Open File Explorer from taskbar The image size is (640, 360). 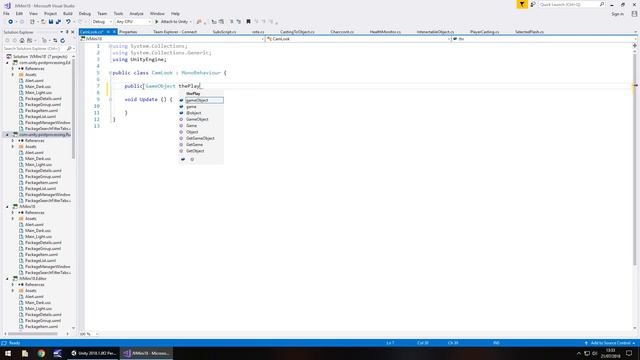pyautogui.click(x=25, y=353)
